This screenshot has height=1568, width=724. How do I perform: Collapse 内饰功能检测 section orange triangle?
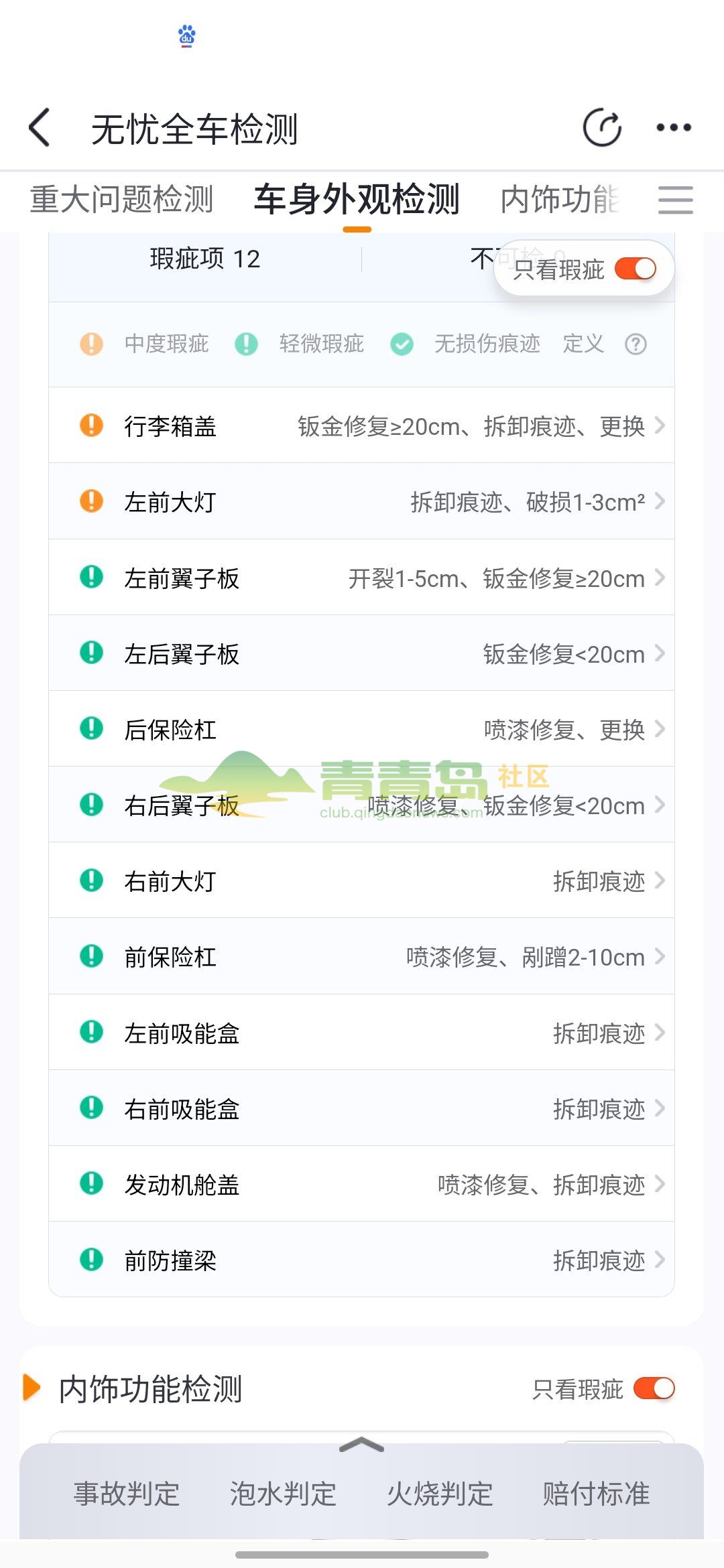(32, 1388)
